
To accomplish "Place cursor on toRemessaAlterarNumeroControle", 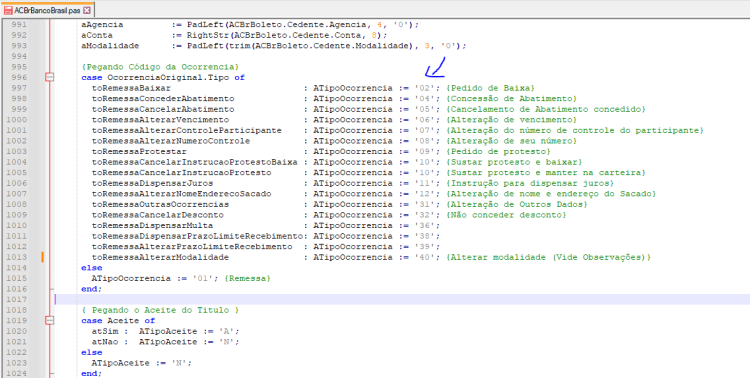I will 171,141.
